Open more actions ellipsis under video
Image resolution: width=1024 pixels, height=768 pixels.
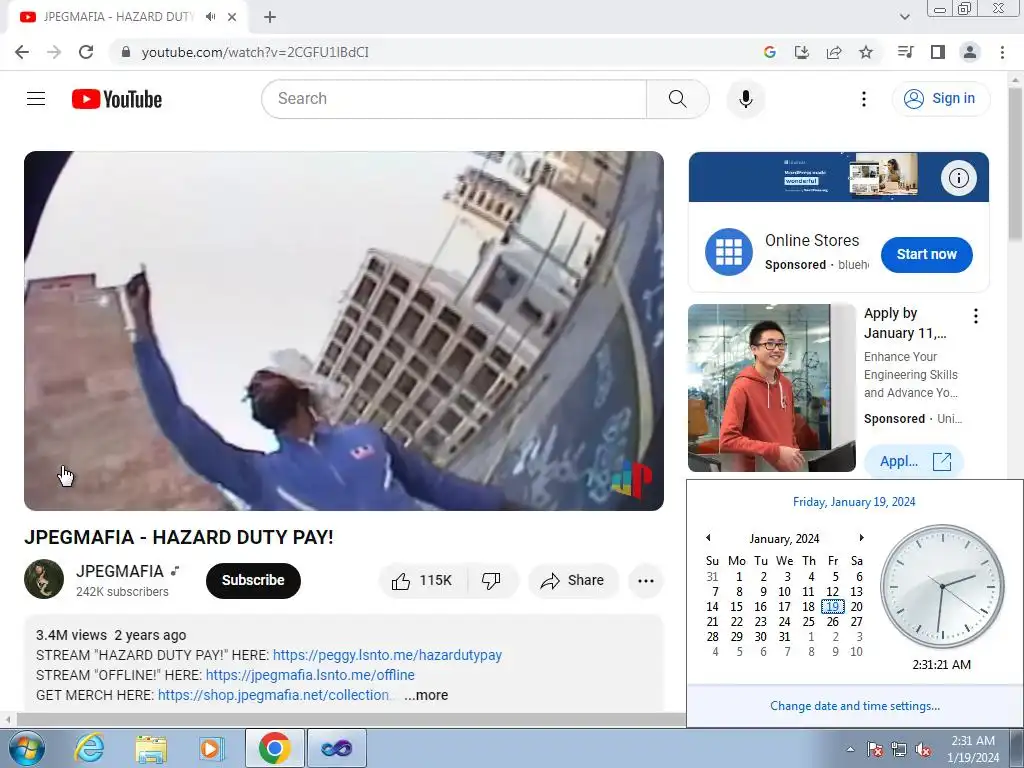(x=645, y=581)
